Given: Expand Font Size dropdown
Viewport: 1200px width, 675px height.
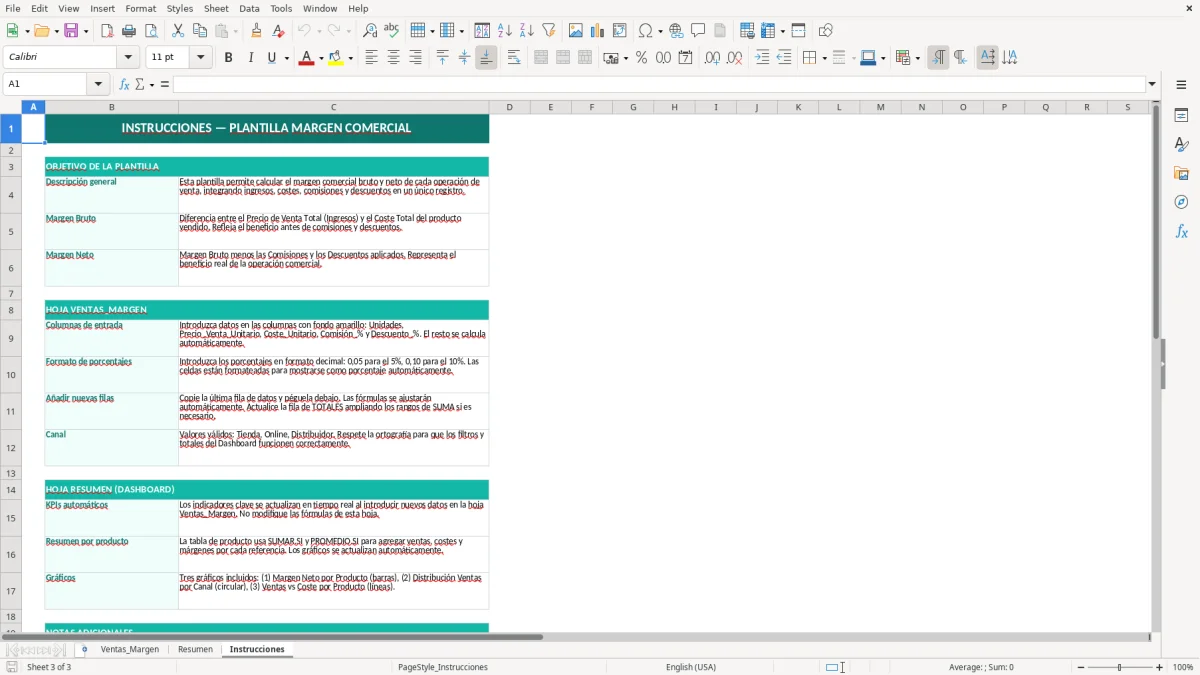Looking at the screenshot, I should click(200, 58).
